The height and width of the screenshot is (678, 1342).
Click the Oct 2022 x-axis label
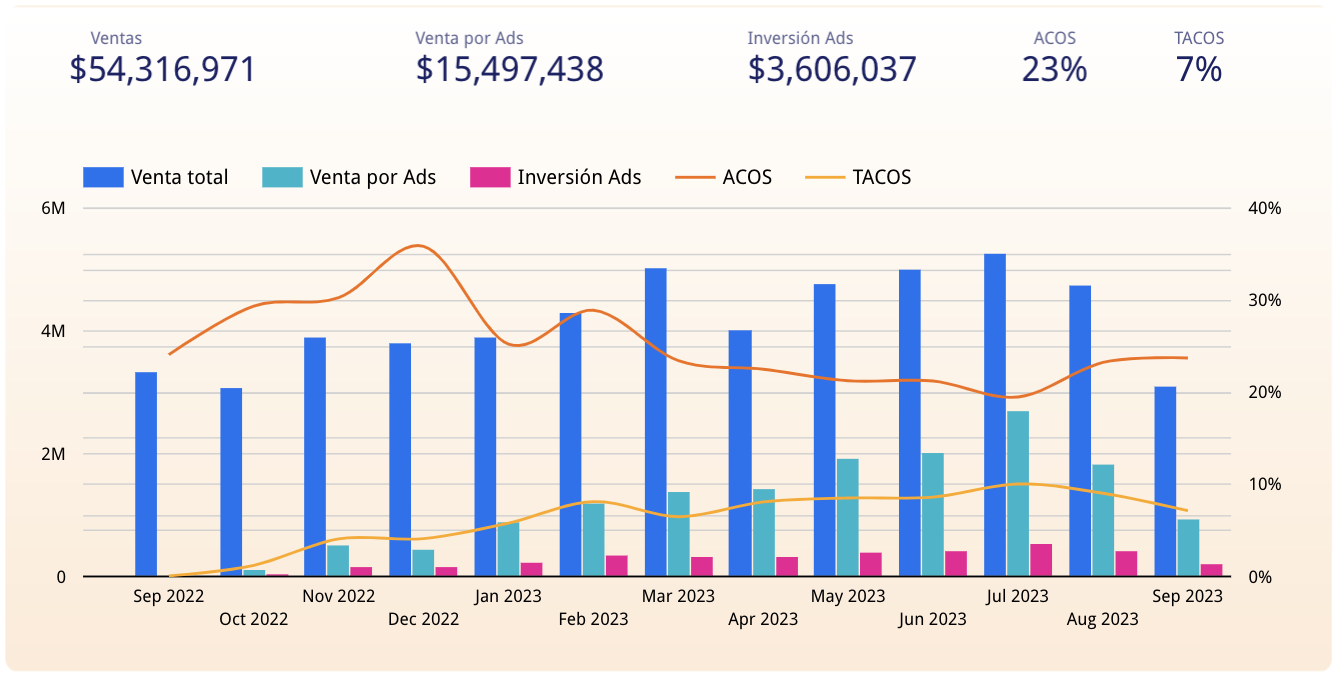[x=253, y=619]
